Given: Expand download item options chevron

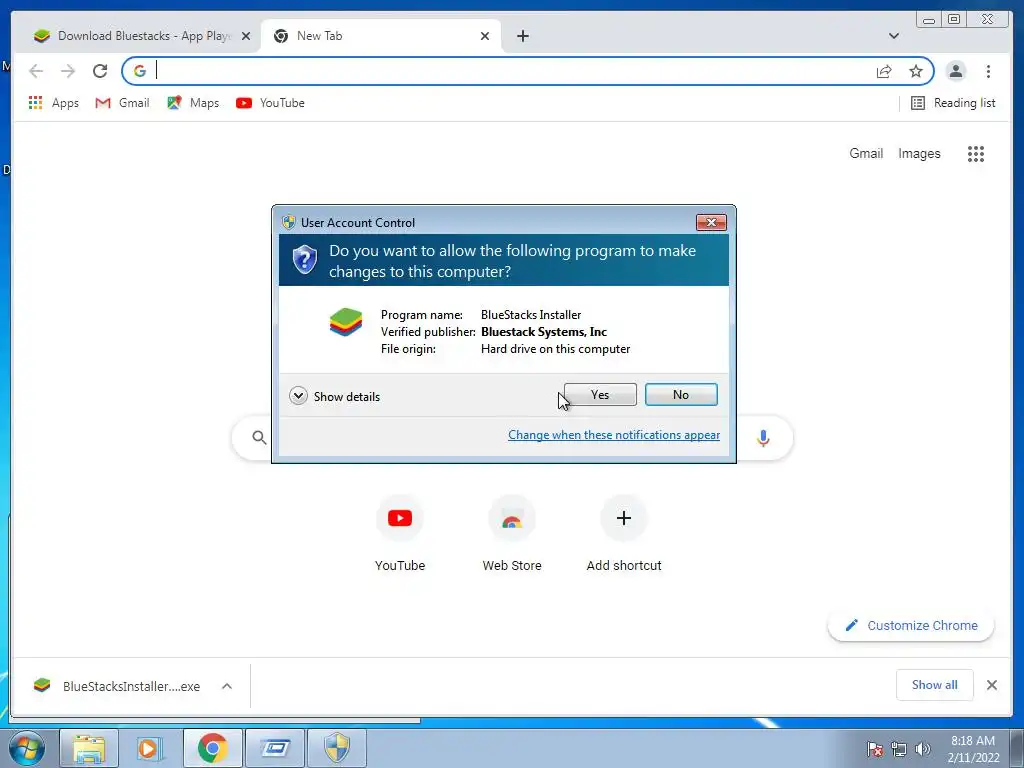Looking at the screenshot, I should pyautogui.click(x=227, y=686).
